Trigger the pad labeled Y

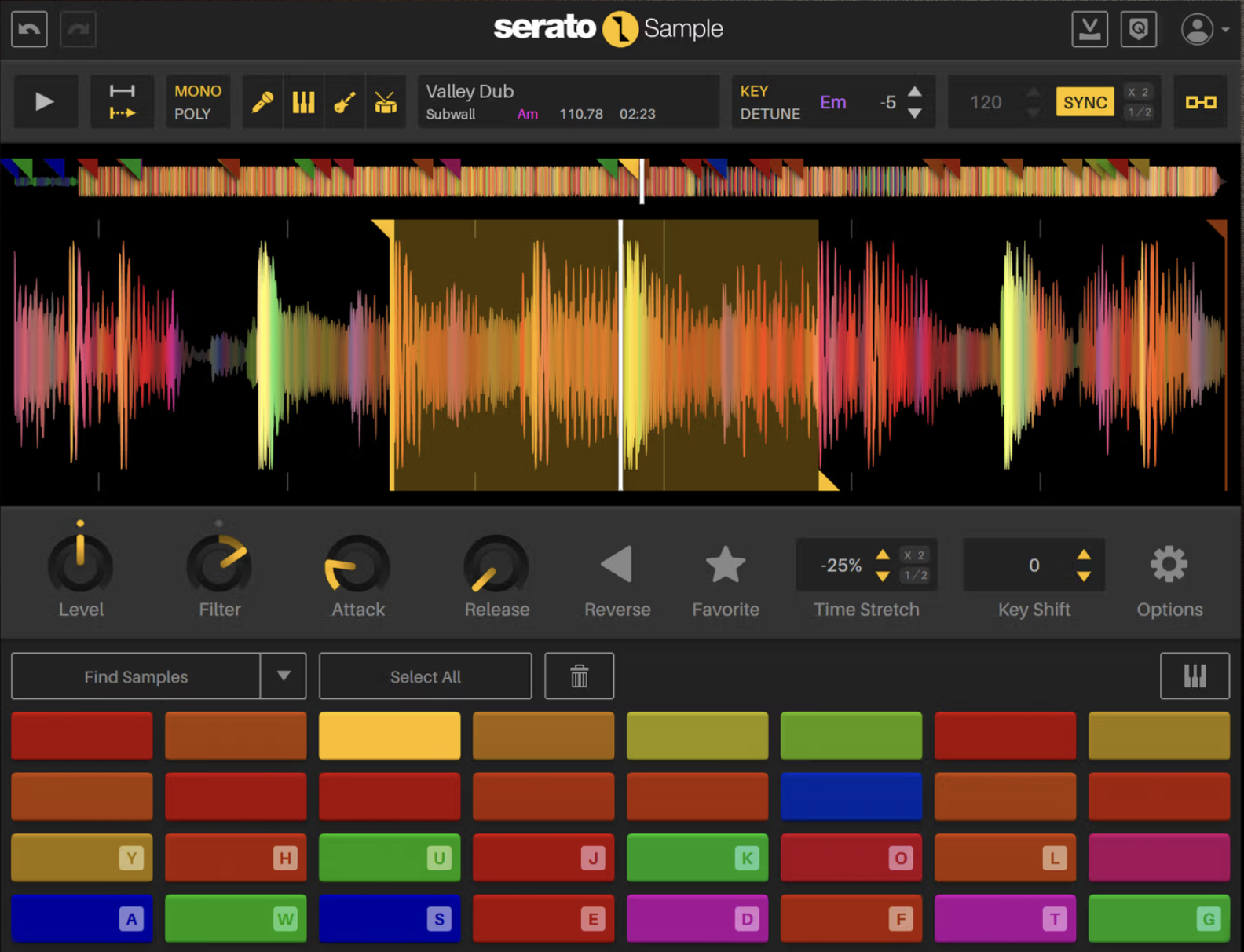click(x=82, y=858)
